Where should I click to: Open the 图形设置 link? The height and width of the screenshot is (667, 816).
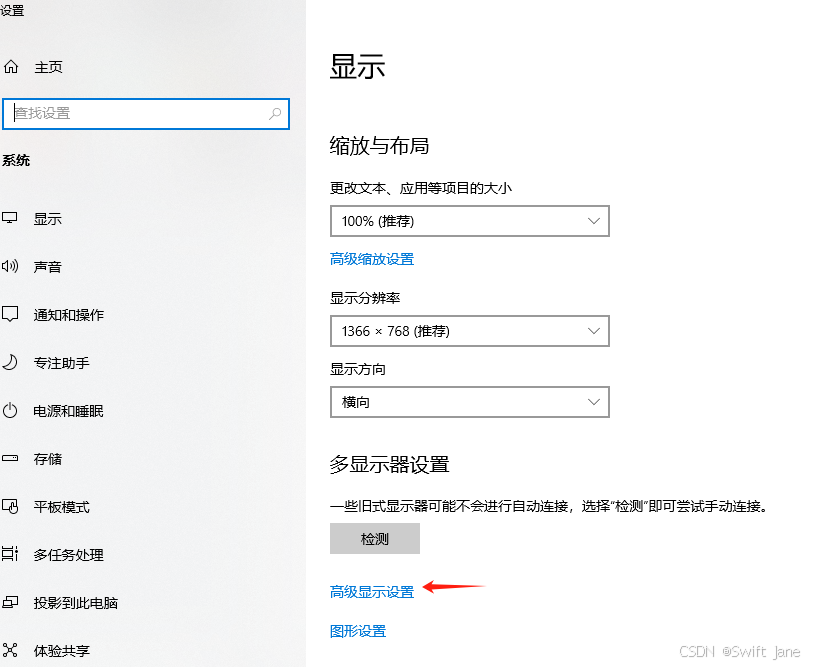pos(358,631)
